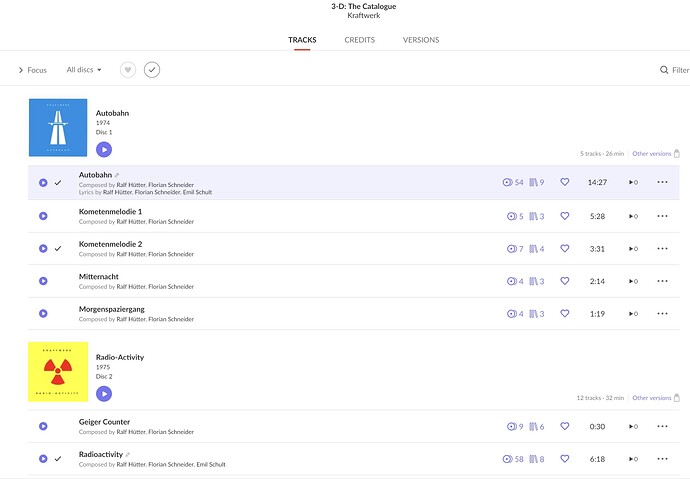The height and width of the screenshot is (479, 690).
Task: Click link icon next to Radioactivity title
Action: (128, 455)
